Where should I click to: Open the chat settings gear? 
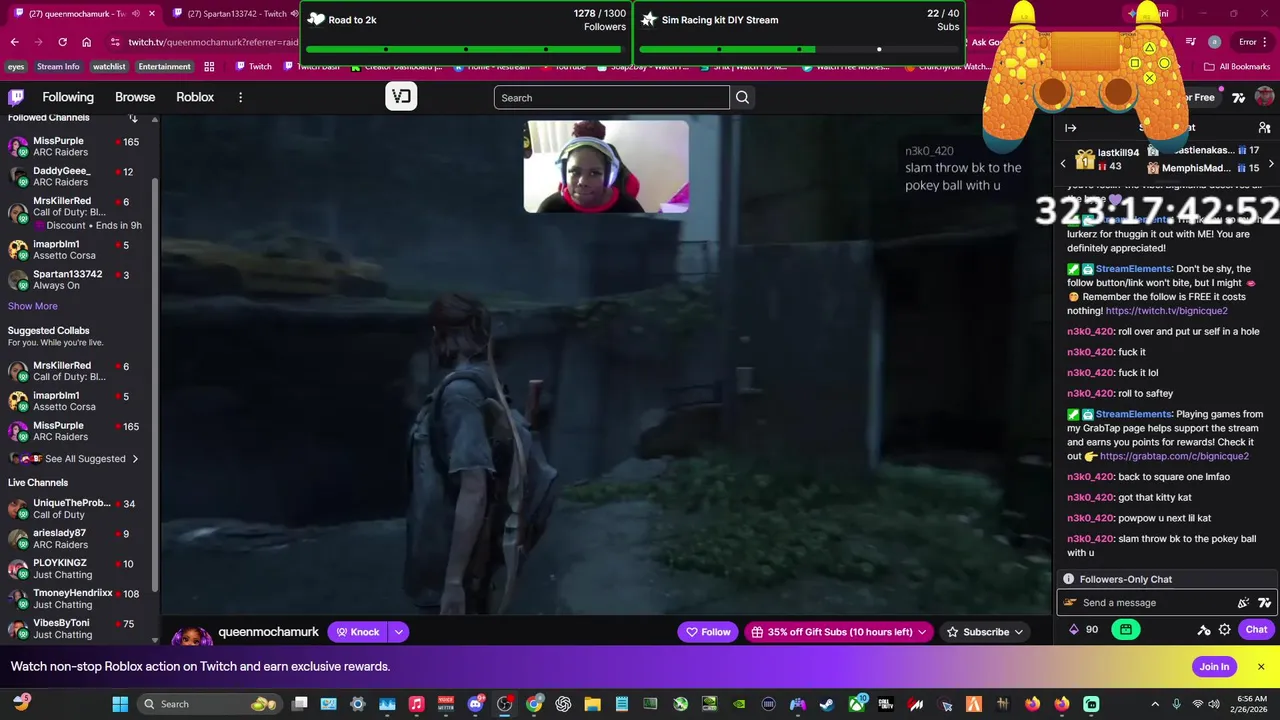(x=1224, y=630)
